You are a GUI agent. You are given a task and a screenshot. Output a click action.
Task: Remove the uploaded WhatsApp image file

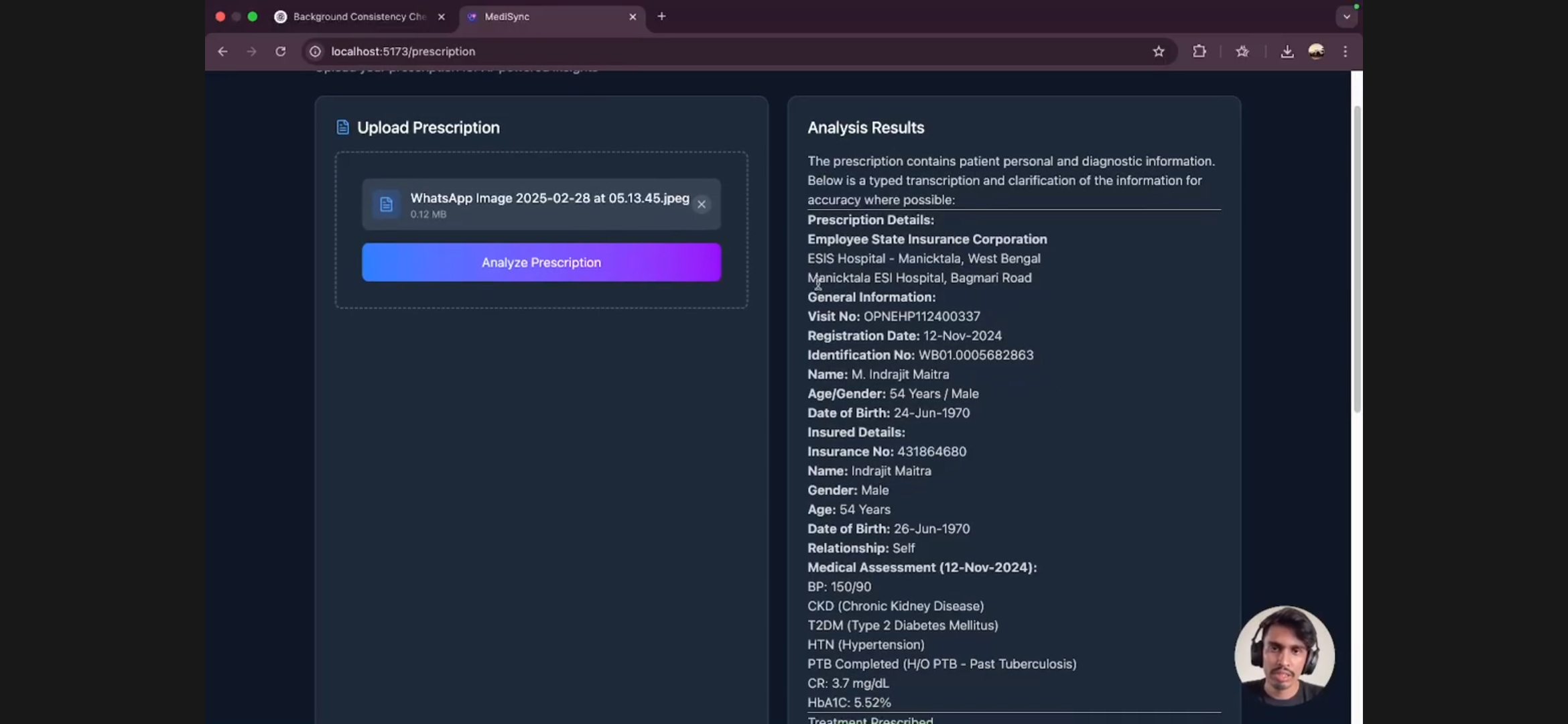[x=702, y=204]
